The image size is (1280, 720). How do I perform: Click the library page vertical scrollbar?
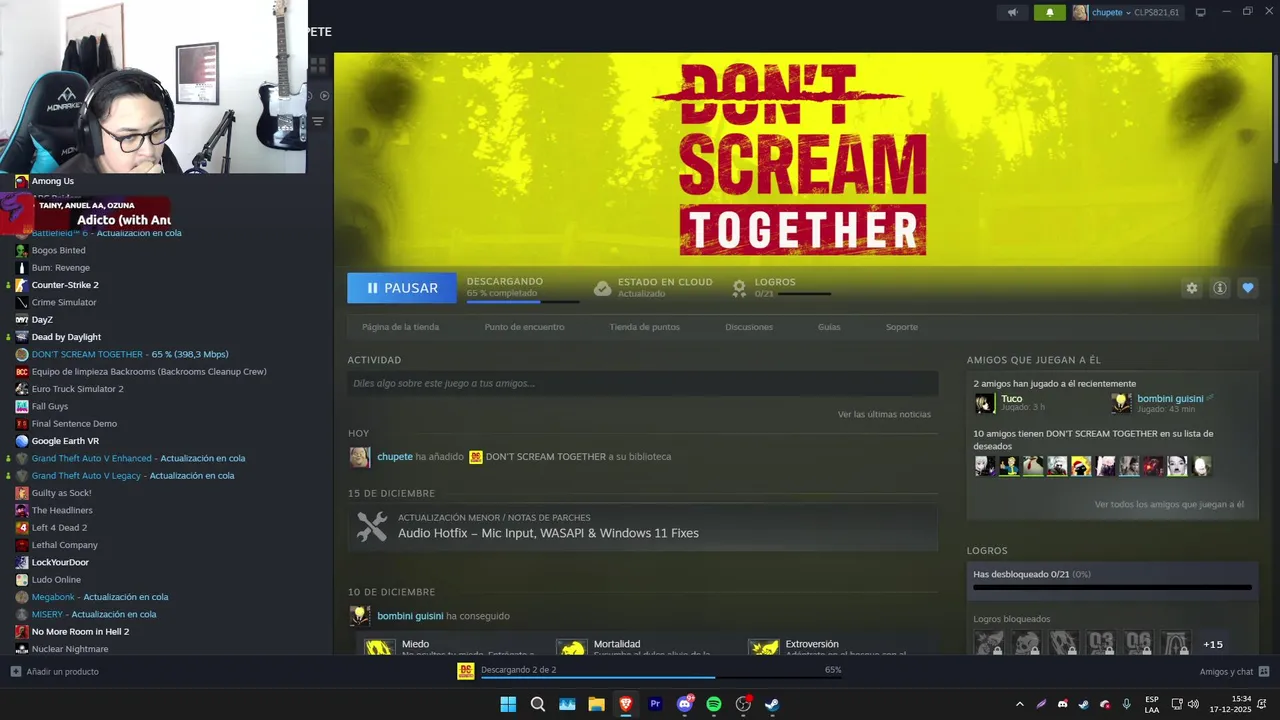(x=1275, y=110)
